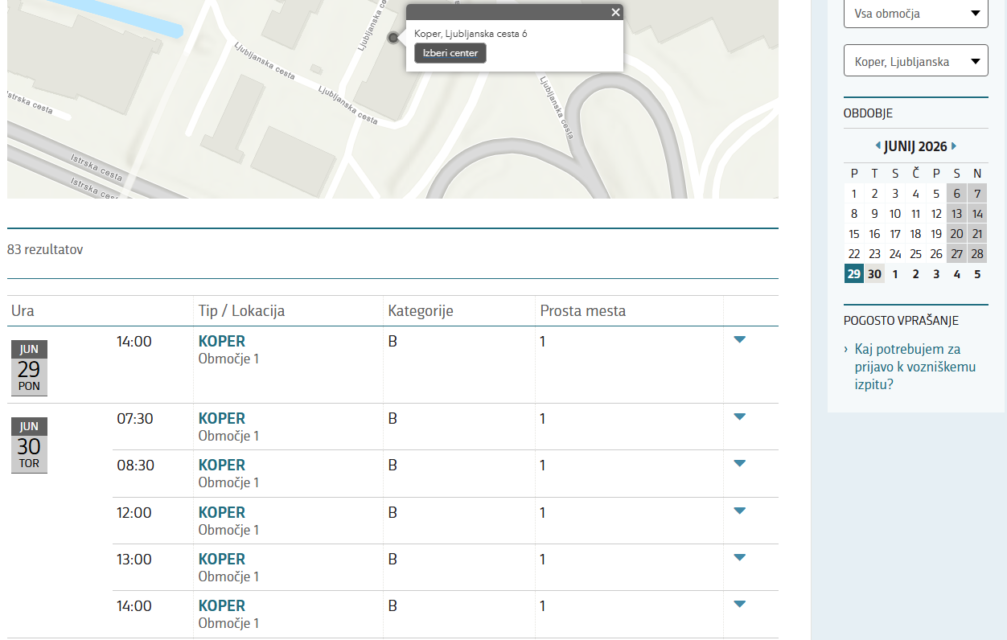Click KOPER link in the 07:30 row
Screen dimensions: 1007x640
pos(221,418)
